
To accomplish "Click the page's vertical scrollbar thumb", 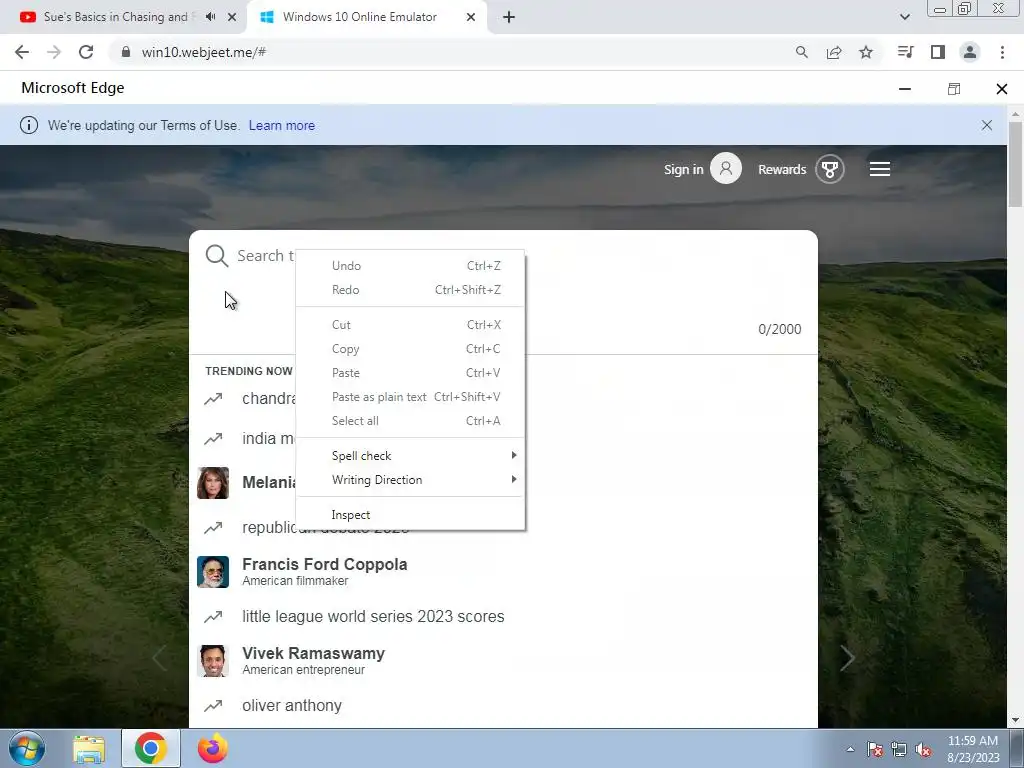I will (1015, 163).
